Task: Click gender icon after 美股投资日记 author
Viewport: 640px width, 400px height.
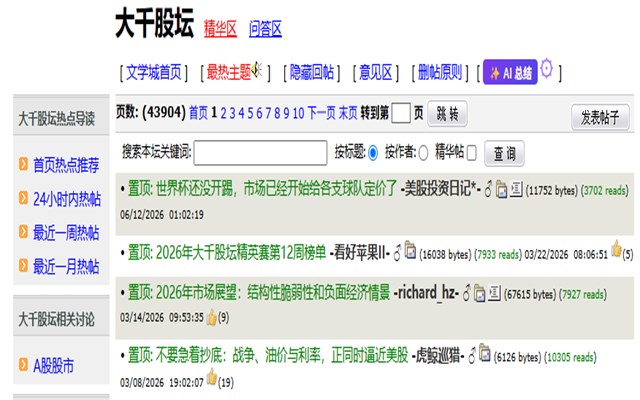Action: click(x=488, y=189)
